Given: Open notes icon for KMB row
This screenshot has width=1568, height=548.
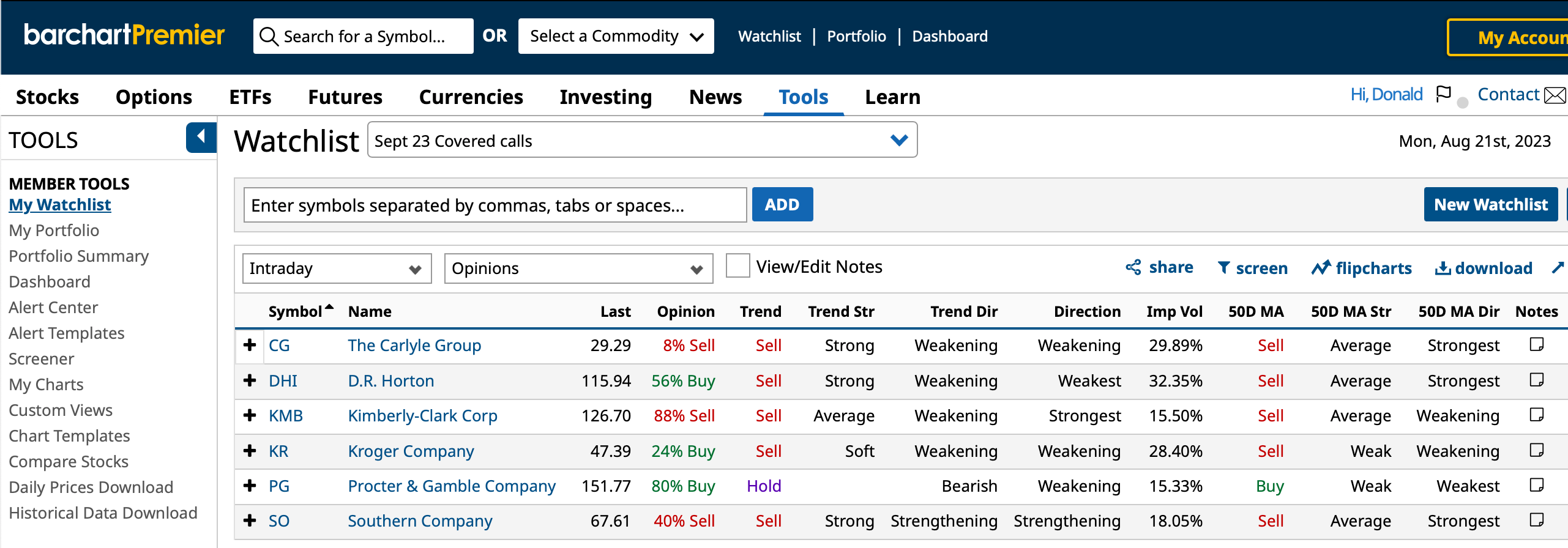Looking at the screenshot, I should pos(1536,415).
